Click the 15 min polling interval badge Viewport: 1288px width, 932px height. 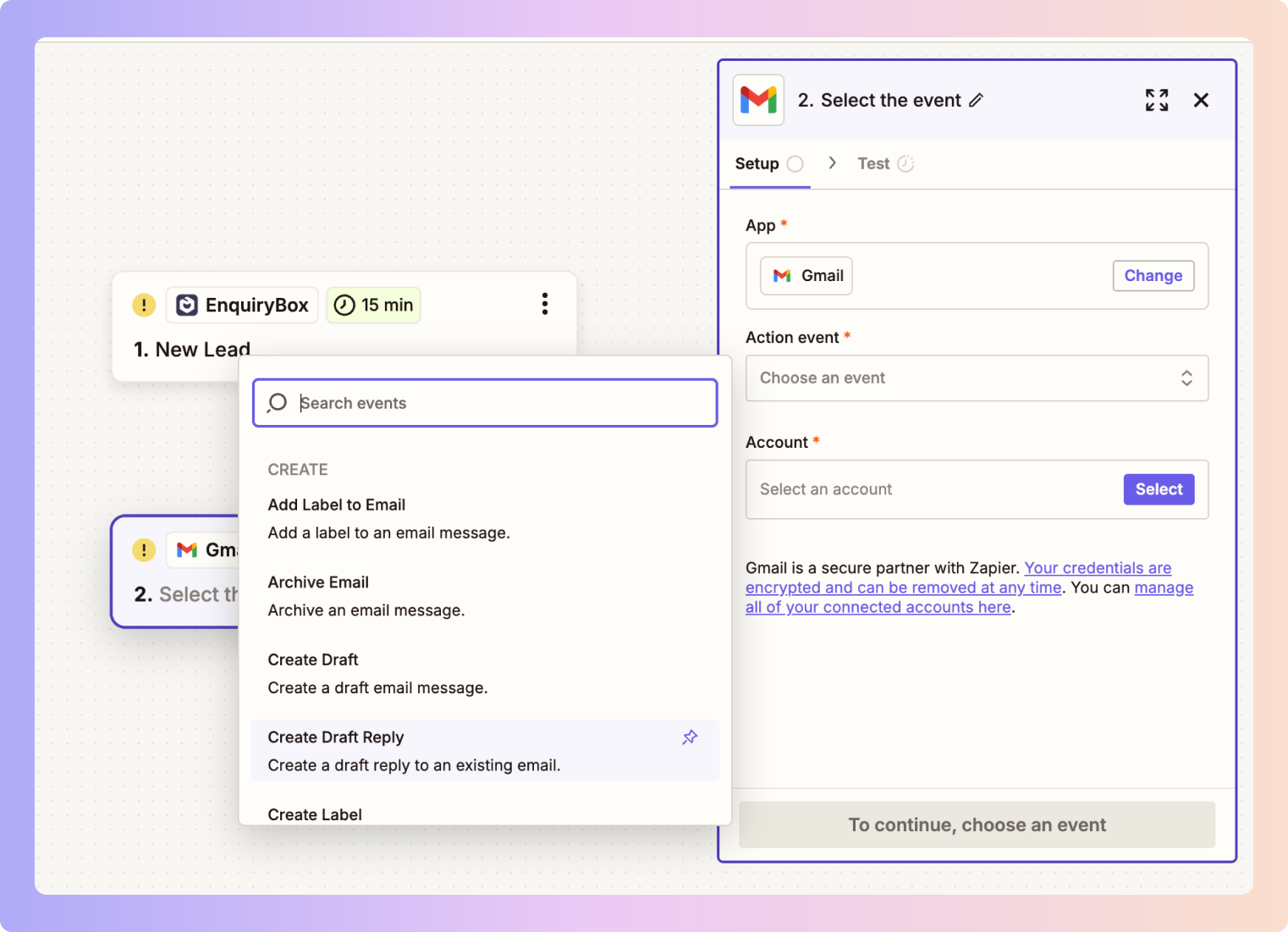pos(373,305)
